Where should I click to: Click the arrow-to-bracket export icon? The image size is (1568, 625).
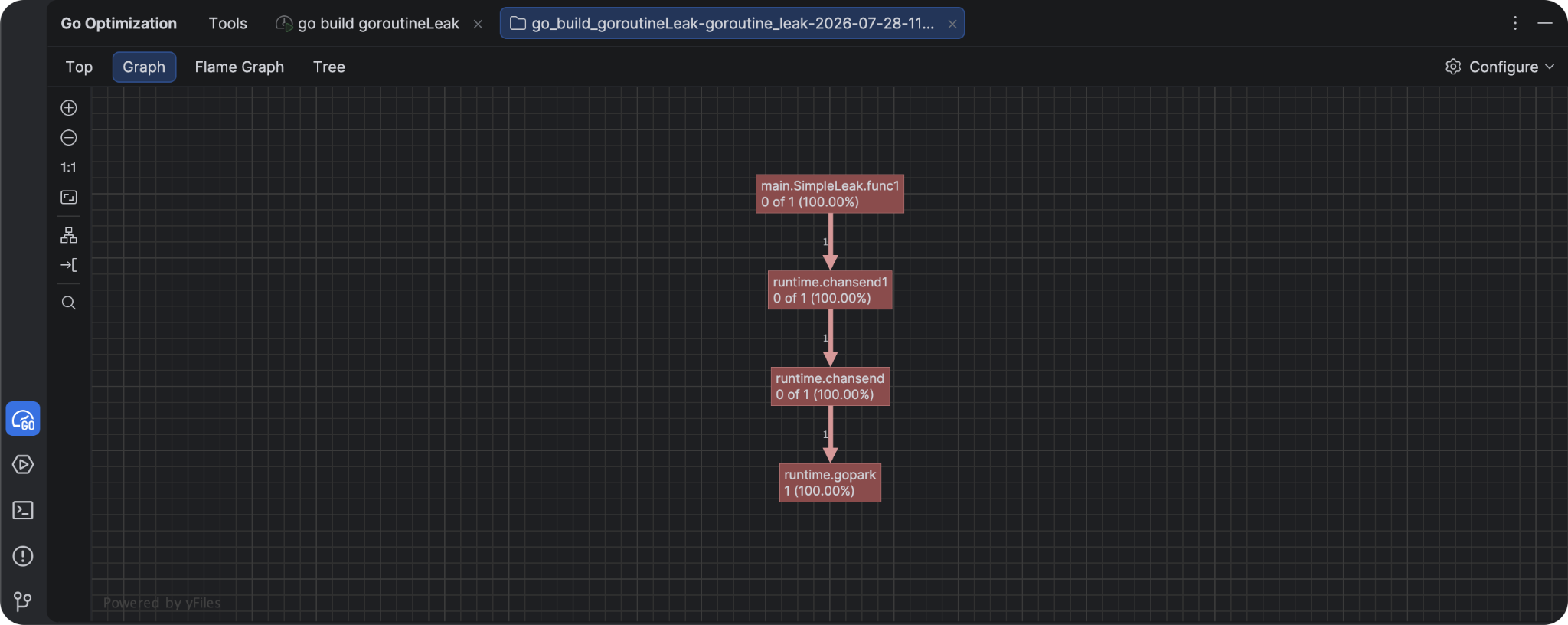point(69,265)
